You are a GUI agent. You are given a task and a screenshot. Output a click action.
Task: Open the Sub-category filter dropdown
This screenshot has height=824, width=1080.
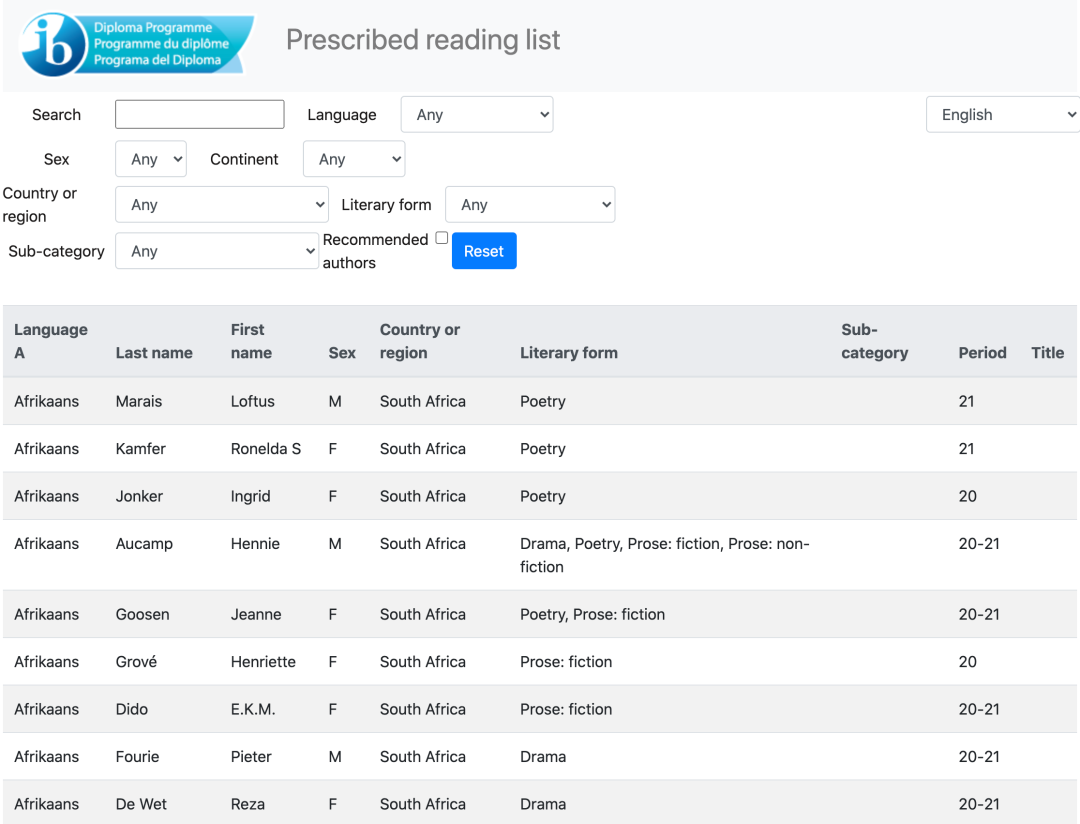(217, 251)
